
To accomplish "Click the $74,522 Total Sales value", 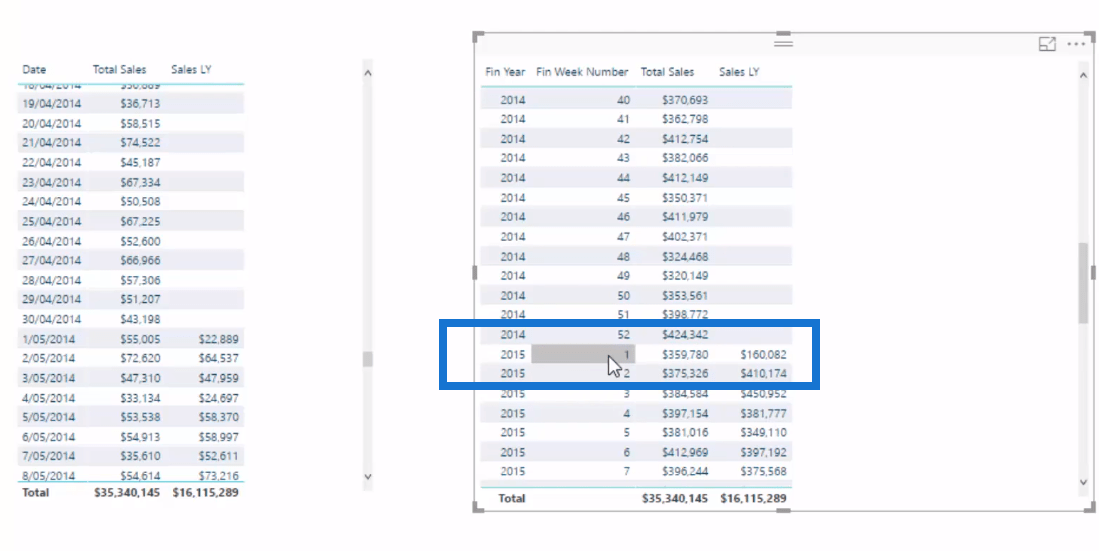I will pyautogui.click(x=140, y=142).
